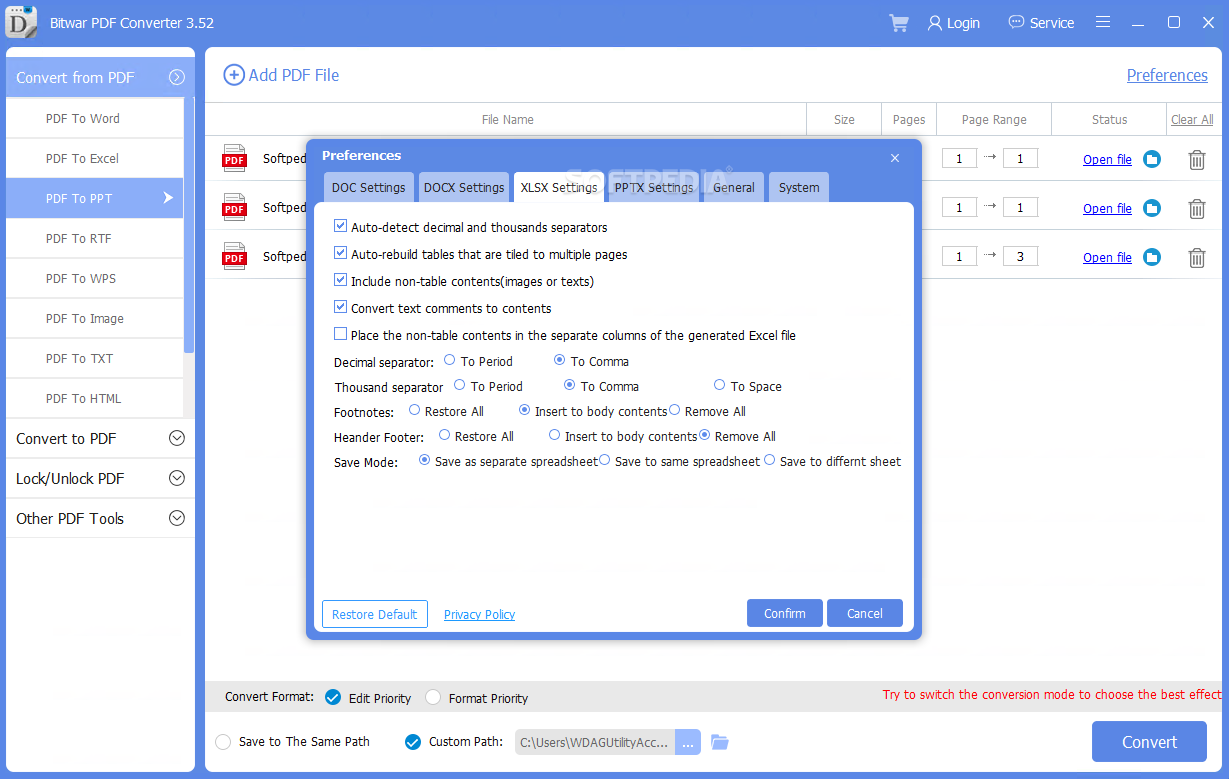Click the Login user icon
The image size is (1229, 779).
(935, 23)
